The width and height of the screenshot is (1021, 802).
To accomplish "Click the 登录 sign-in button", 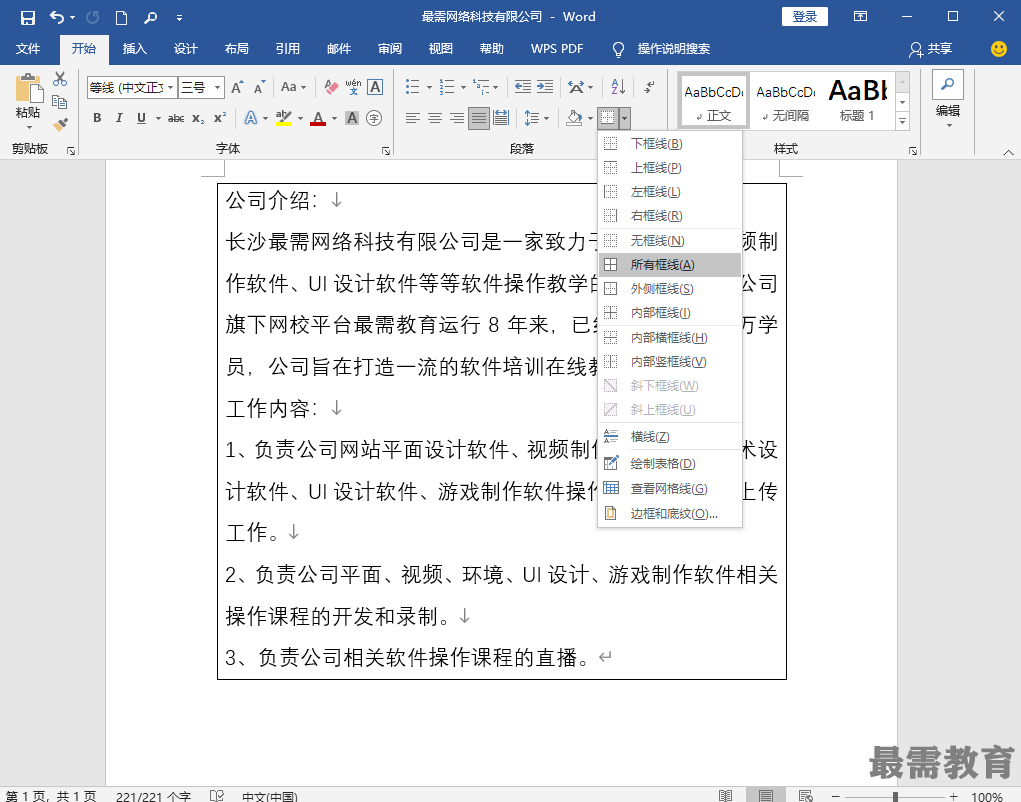I will tap(804, 17).
